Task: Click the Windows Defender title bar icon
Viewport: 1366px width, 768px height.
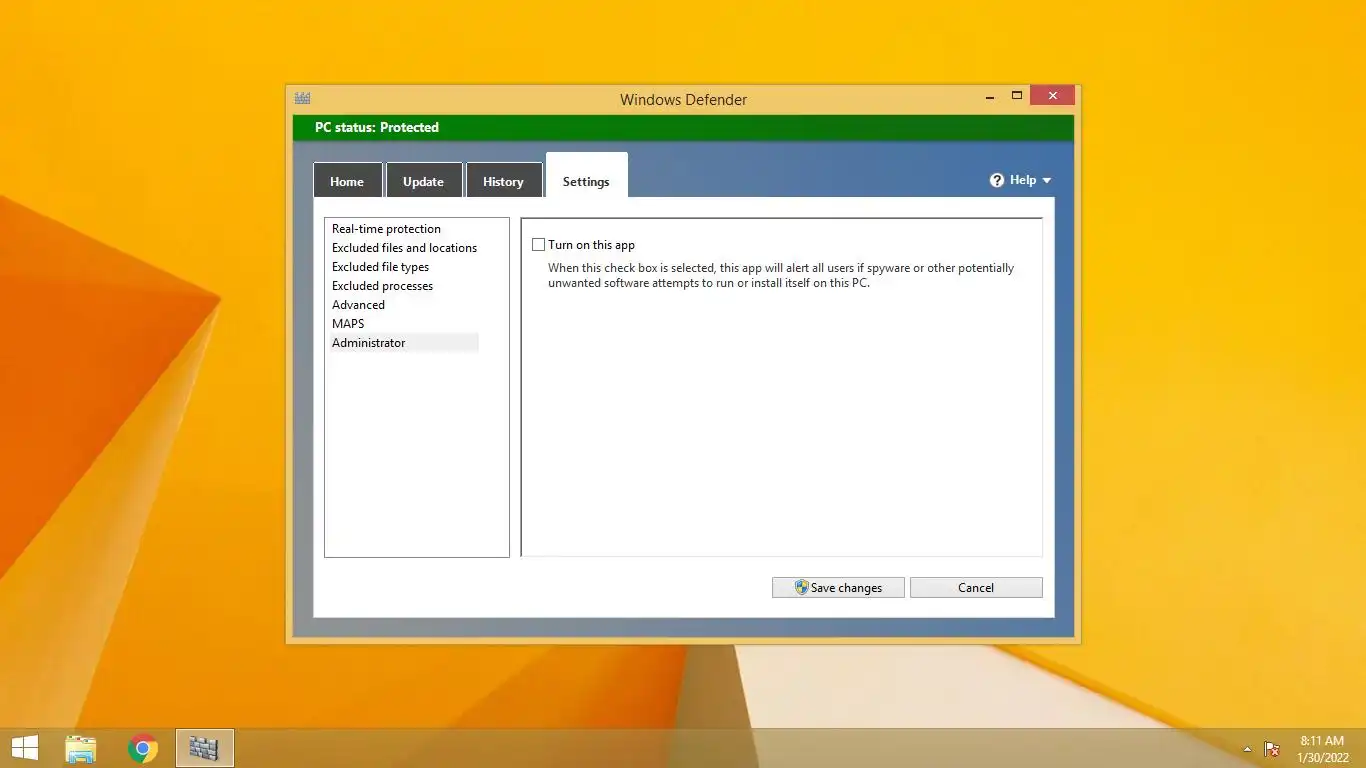Action: pos(302,98)
